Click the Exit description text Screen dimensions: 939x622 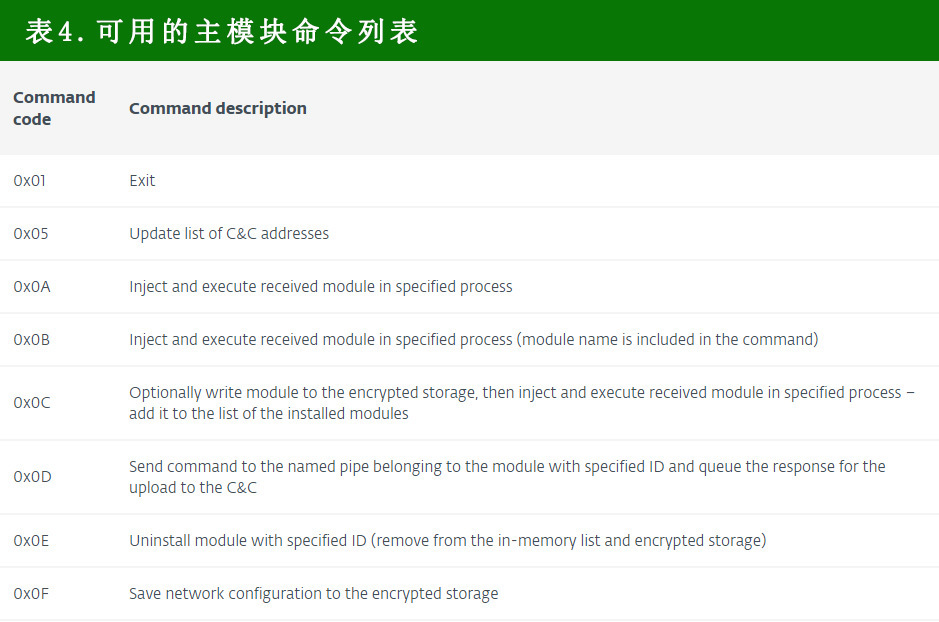click(x=142, y=181)
